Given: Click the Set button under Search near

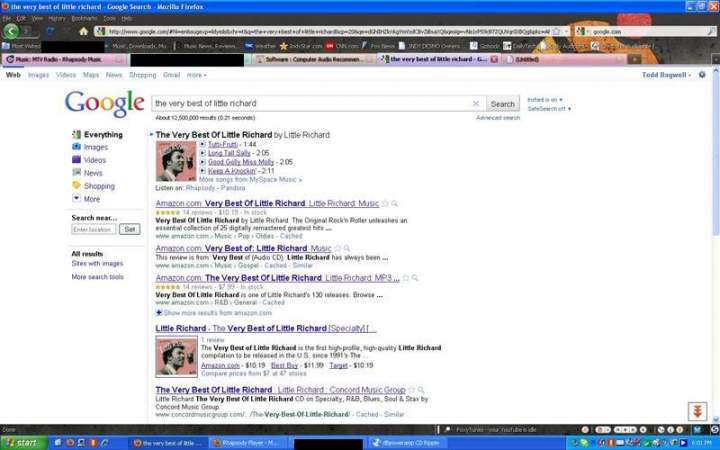Looking at the screenshot, I should point(130,229).
